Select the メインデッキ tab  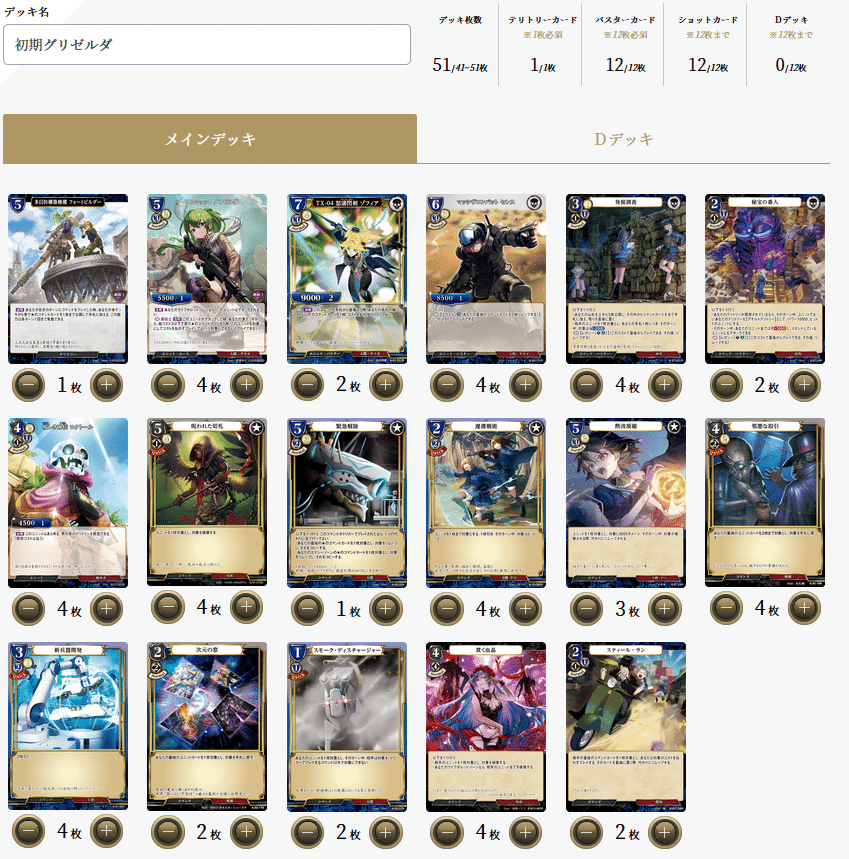pos(210,139)
